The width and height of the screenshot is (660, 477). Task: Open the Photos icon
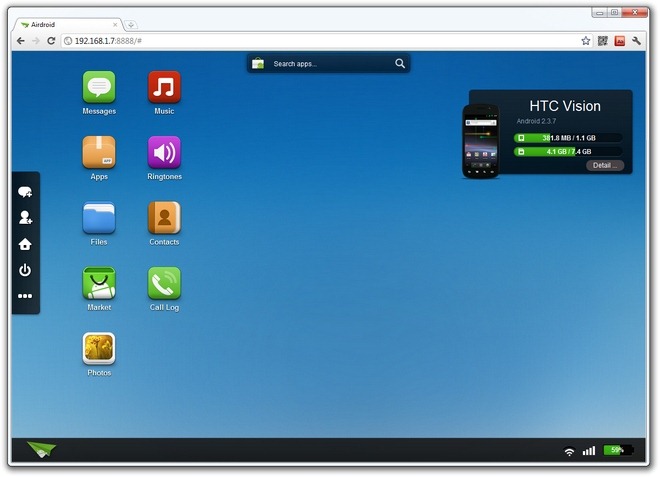[99, 349]
